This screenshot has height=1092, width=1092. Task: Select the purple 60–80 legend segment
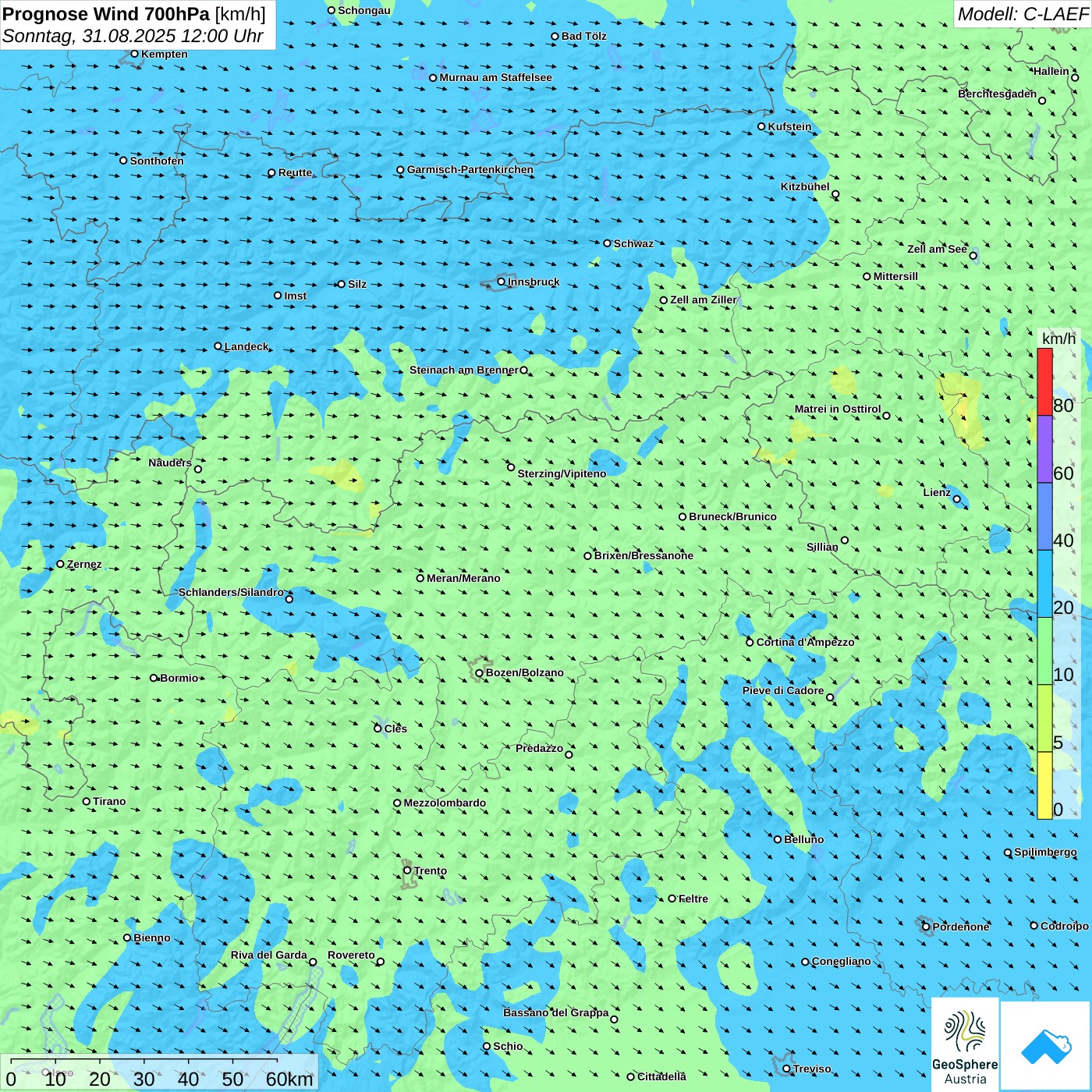(1044, 449)
